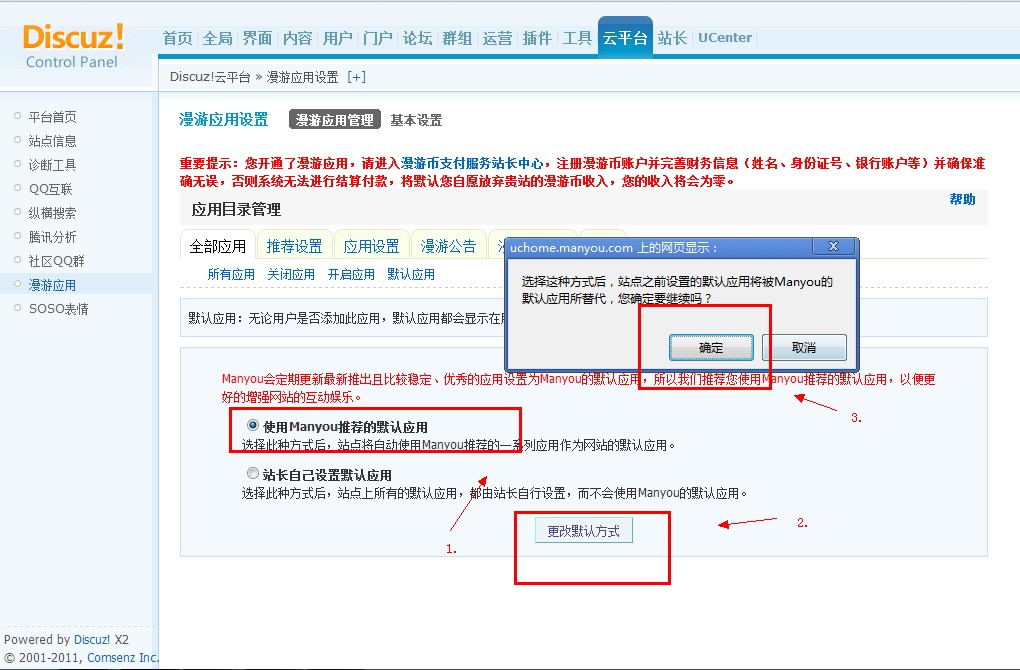Close the uchome.manyou.com dialog with X
Image resolution: width=1020 pixels, height=670 pixels.
(833, 247)
